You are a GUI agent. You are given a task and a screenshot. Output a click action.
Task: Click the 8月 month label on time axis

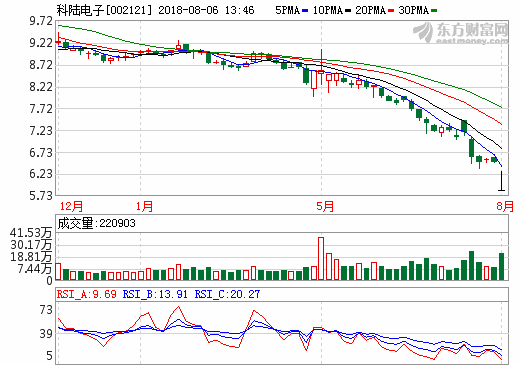(x=505, y=206)
